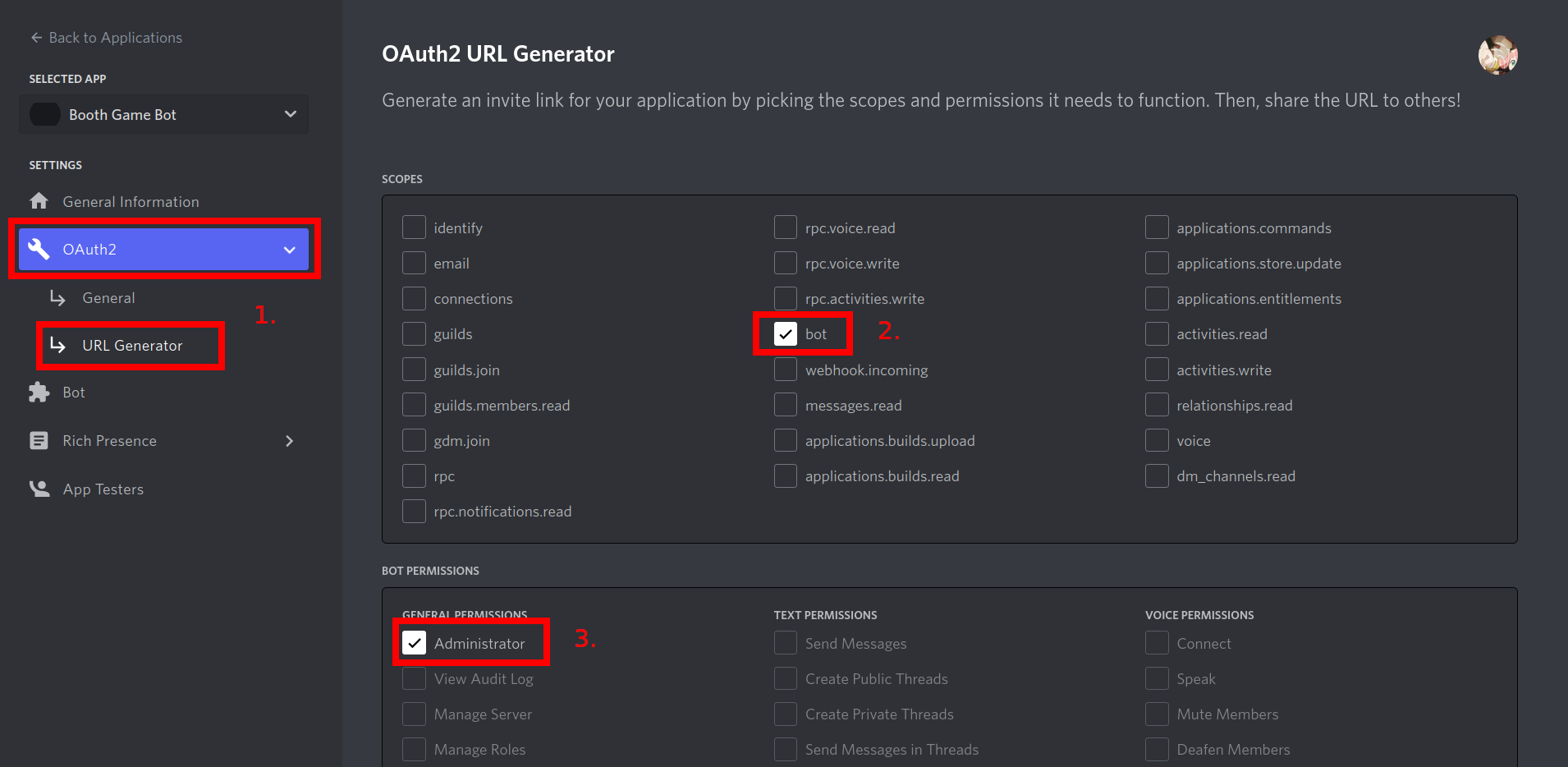Click the Bot puzzle piece icon
Viewport: 1568px width, 767px height.
click(x=39, y=393)
